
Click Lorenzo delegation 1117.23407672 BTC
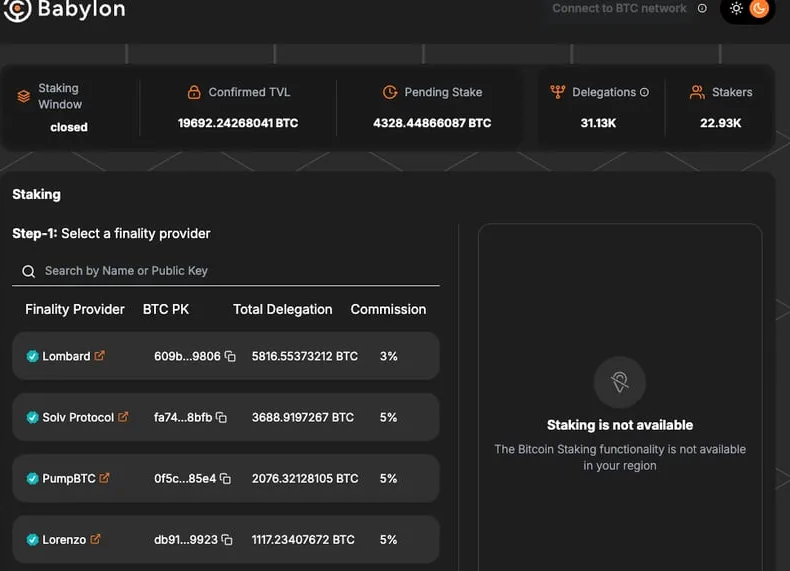tap(303, 540)
